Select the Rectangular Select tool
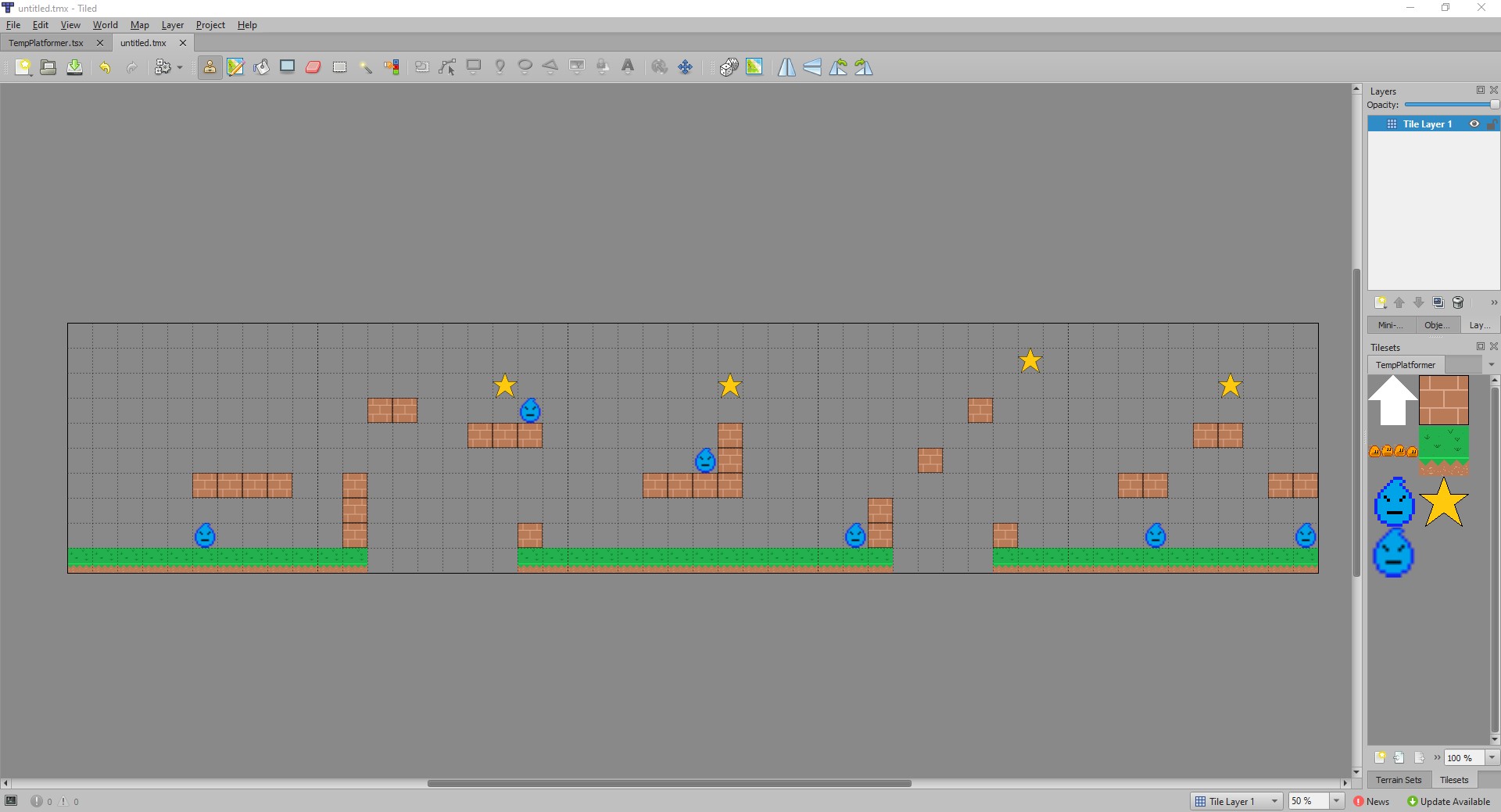The height and width of the screenshot is (812, 1501). click(x=339, y=67)
